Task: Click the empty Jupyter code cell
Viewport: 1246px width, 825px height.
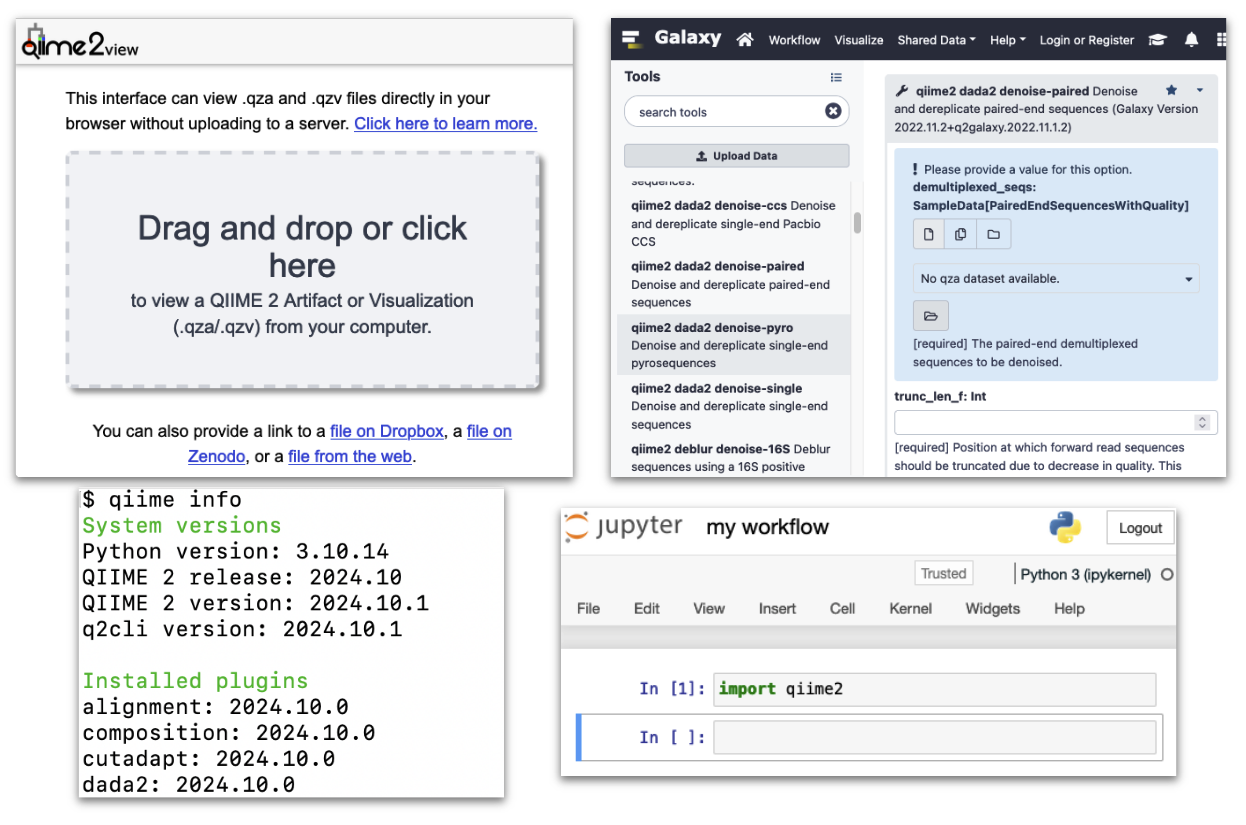Action: pos(934,737)
